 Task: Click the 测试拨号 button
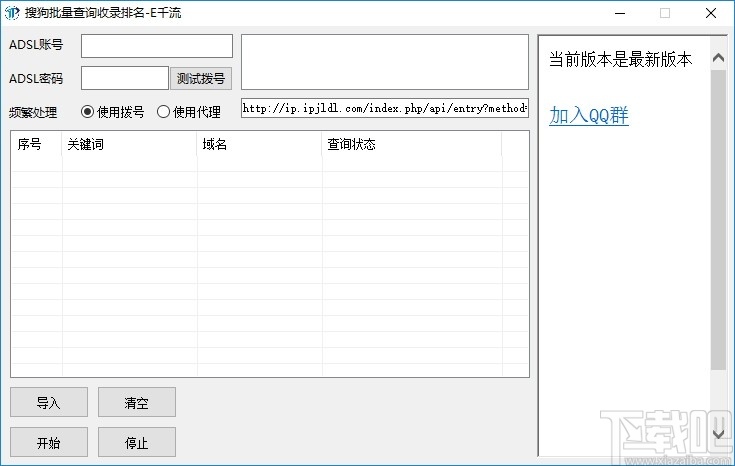[201, 78]
